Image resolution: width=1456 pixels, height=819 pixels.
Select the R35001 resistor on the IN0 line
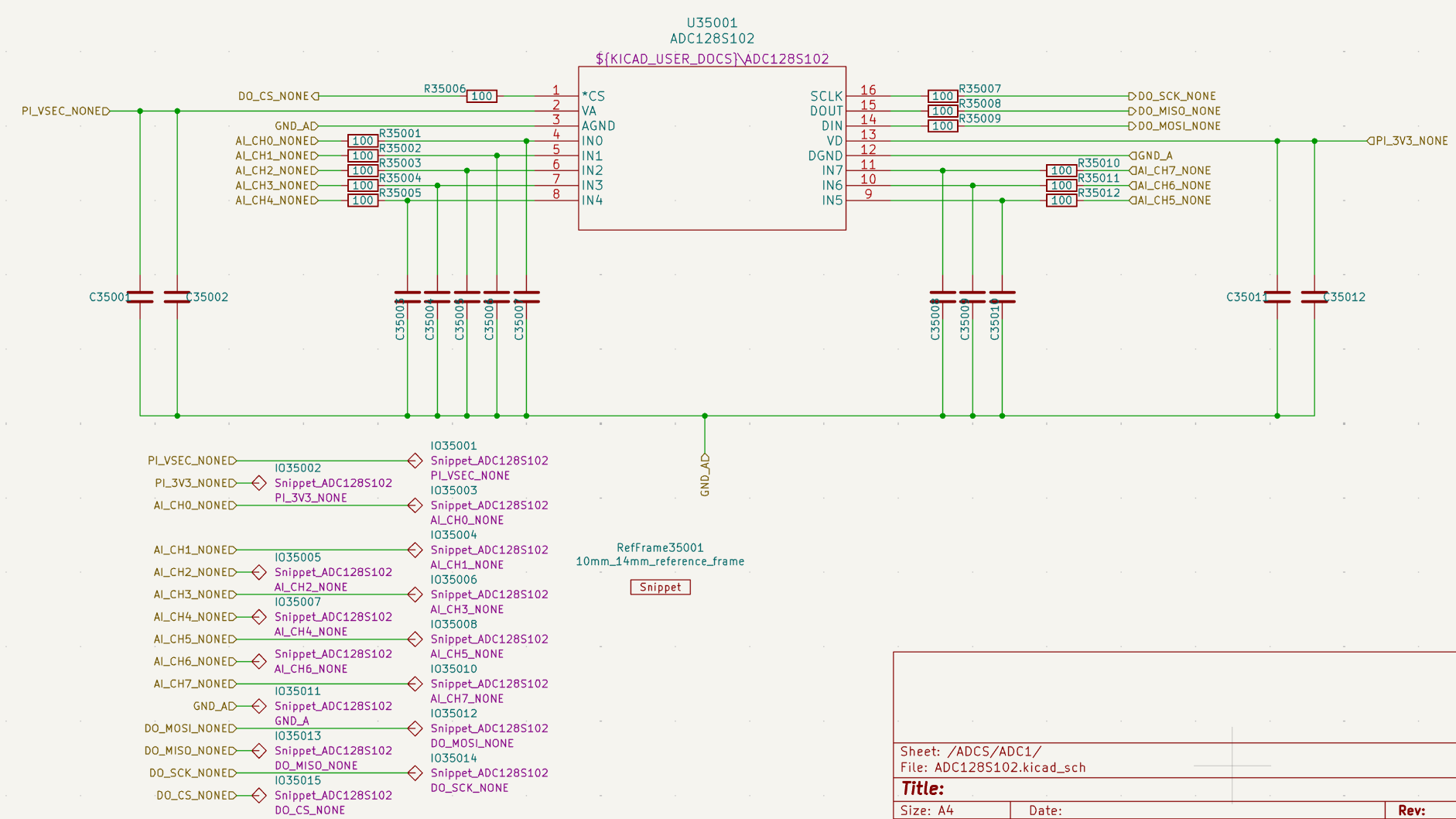point(363,141)
